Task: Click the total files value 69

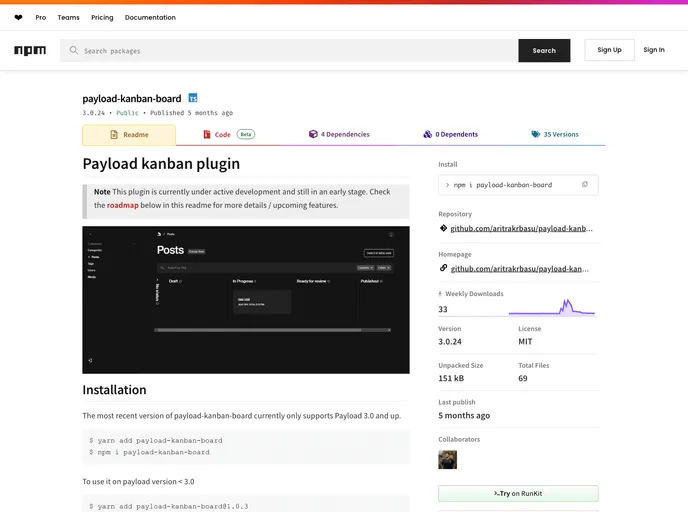Action: pos(523,378)
